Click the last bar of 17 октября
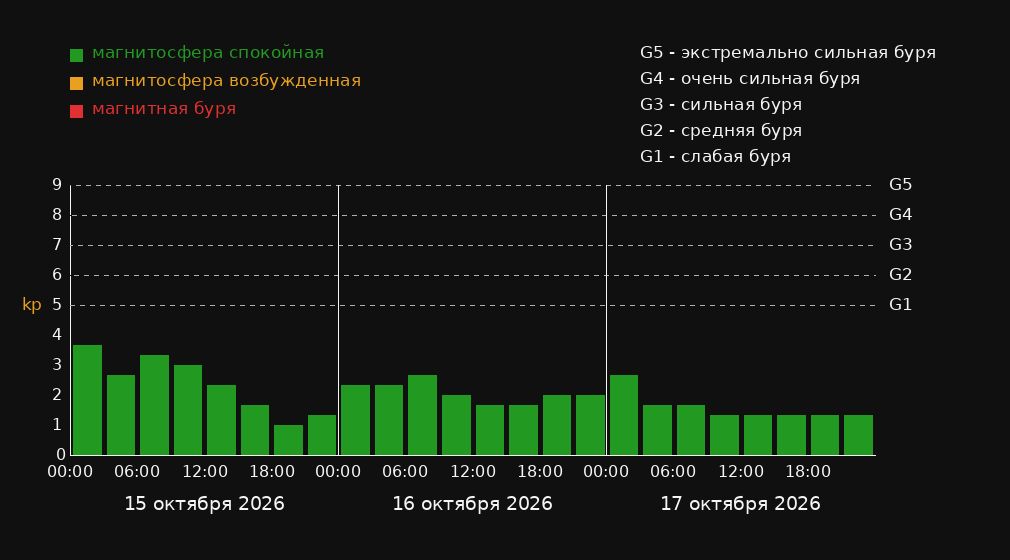This screenshot has width=1010, height=560. (858, 435)
